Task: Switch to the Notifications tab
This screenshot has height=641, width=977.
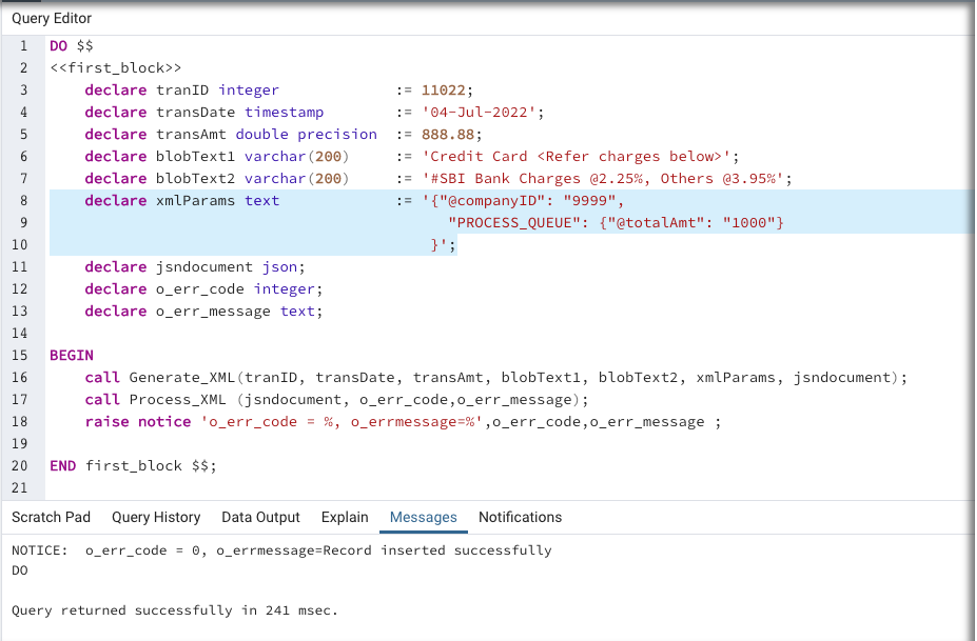Action: click(x=520, y=517)
